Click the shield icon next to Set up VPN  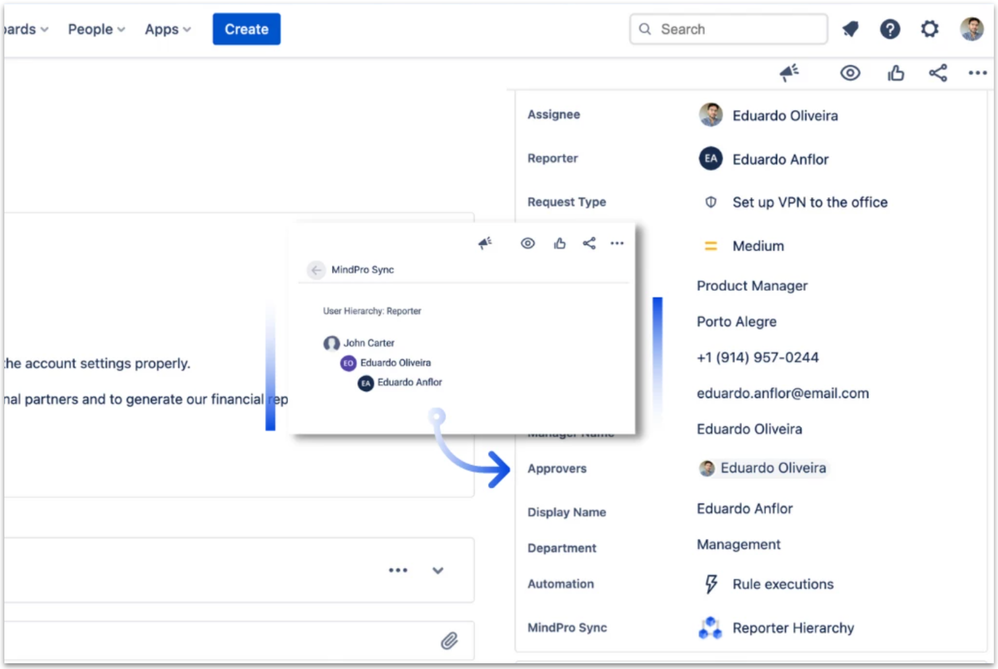click(x=710, y=202)
